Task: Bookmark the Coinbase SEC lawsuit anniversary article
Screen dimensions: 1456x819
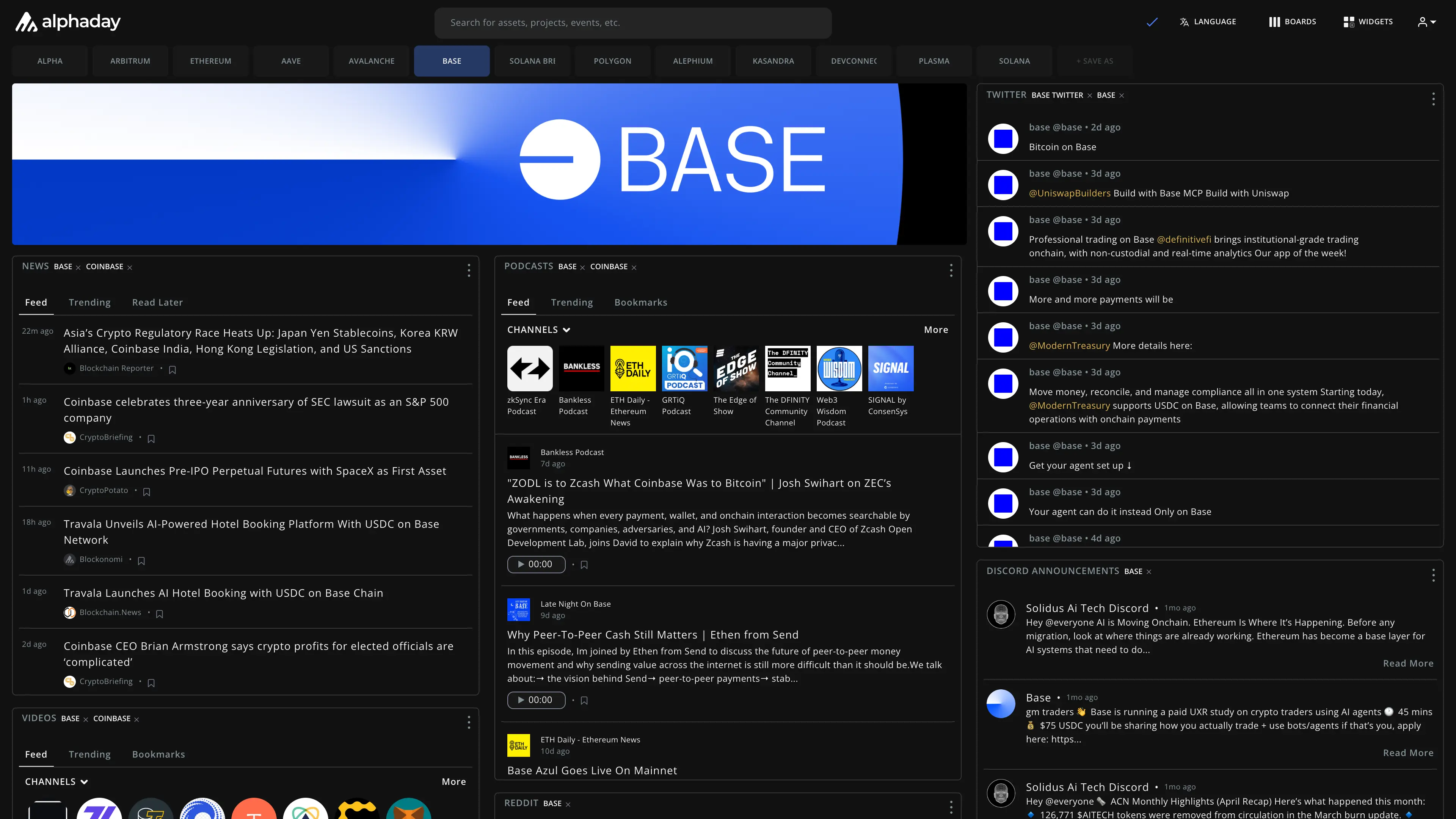Action: click(x=151, y=439)
